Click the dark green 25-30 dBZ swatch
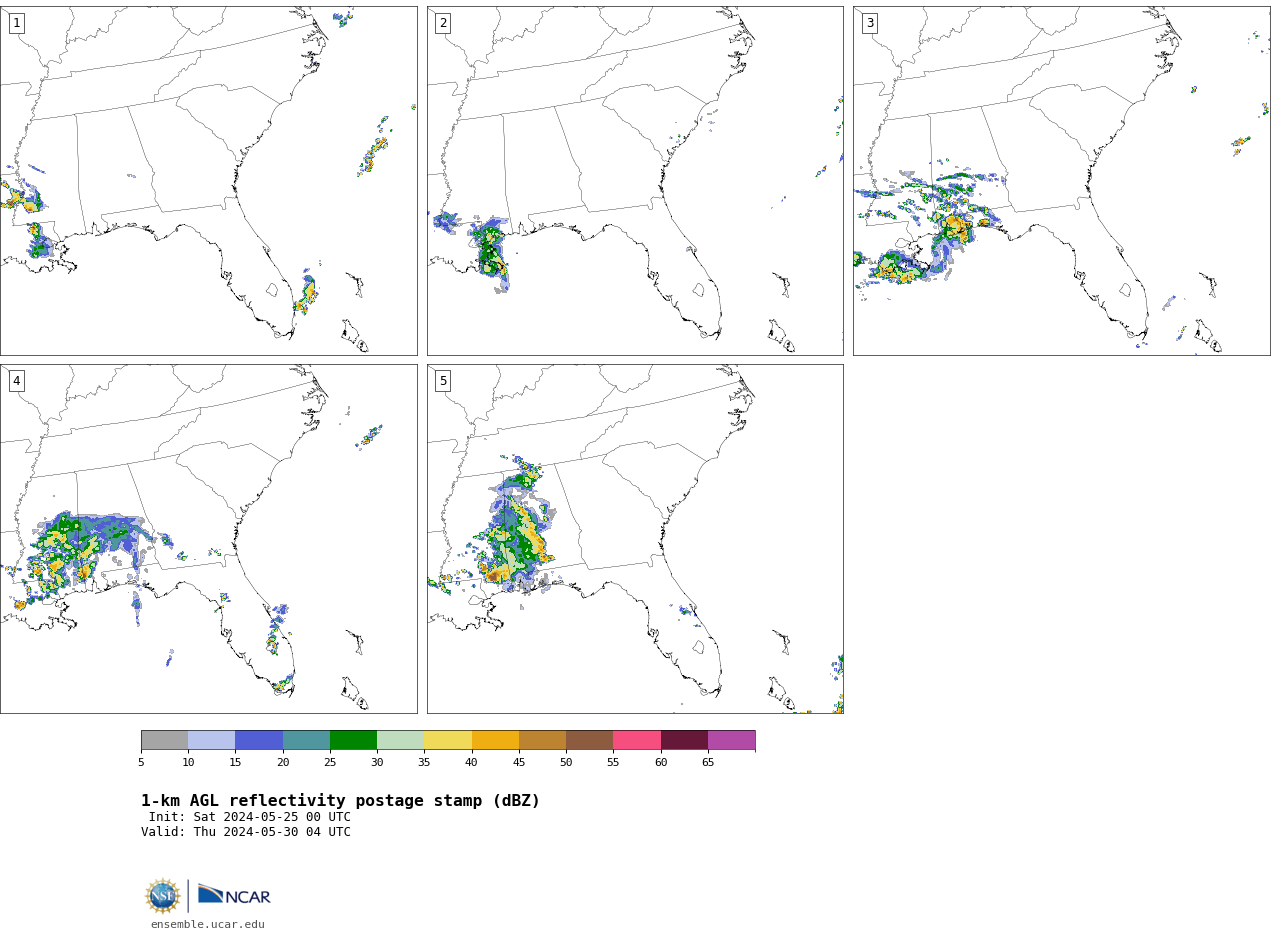The width and height of the screenshot is (1280, 936). pos(353,740)
